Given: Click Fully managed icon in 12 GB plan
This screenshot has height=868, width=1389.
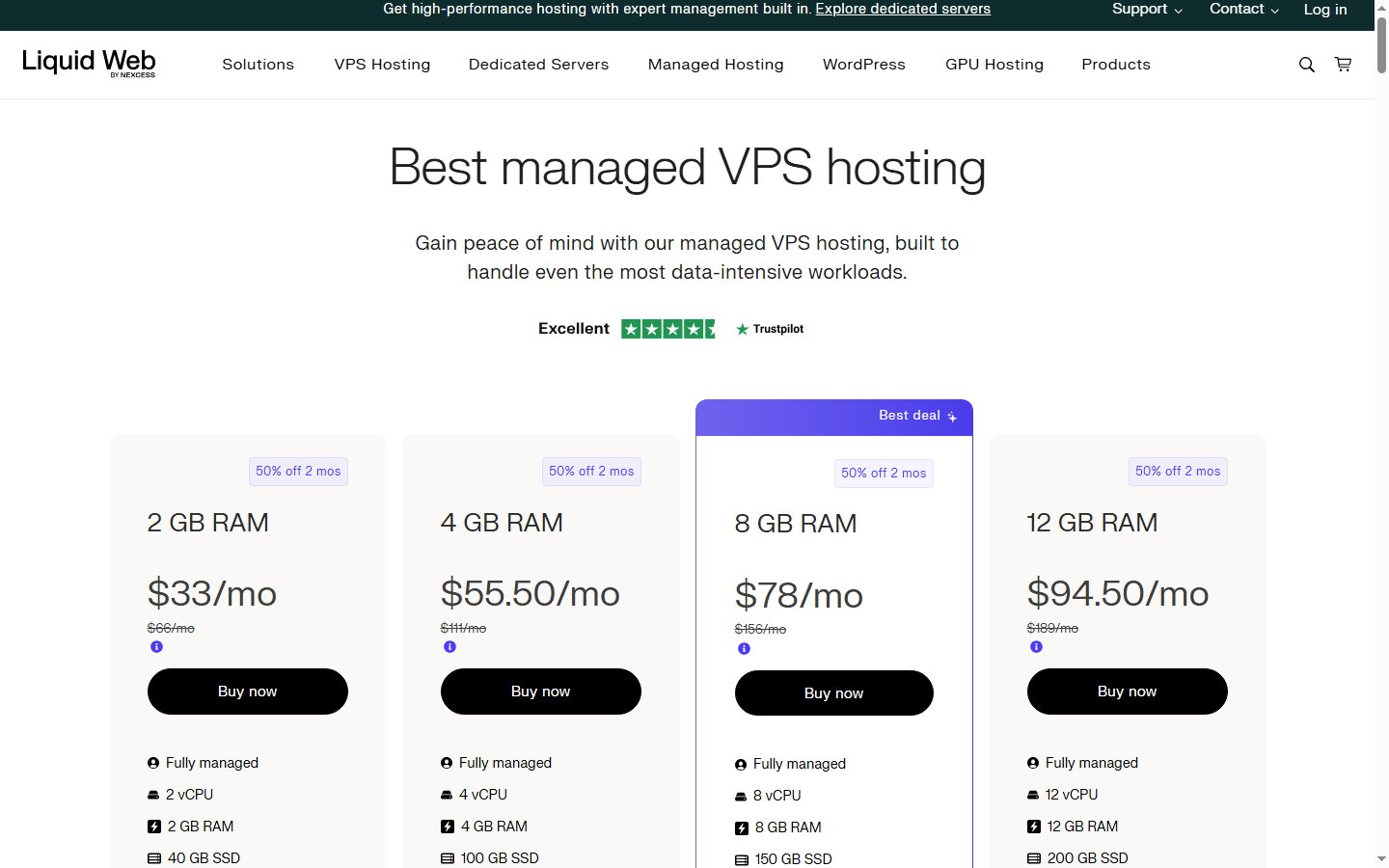Looking at the screenshot, I should [x=1033, y=763].
